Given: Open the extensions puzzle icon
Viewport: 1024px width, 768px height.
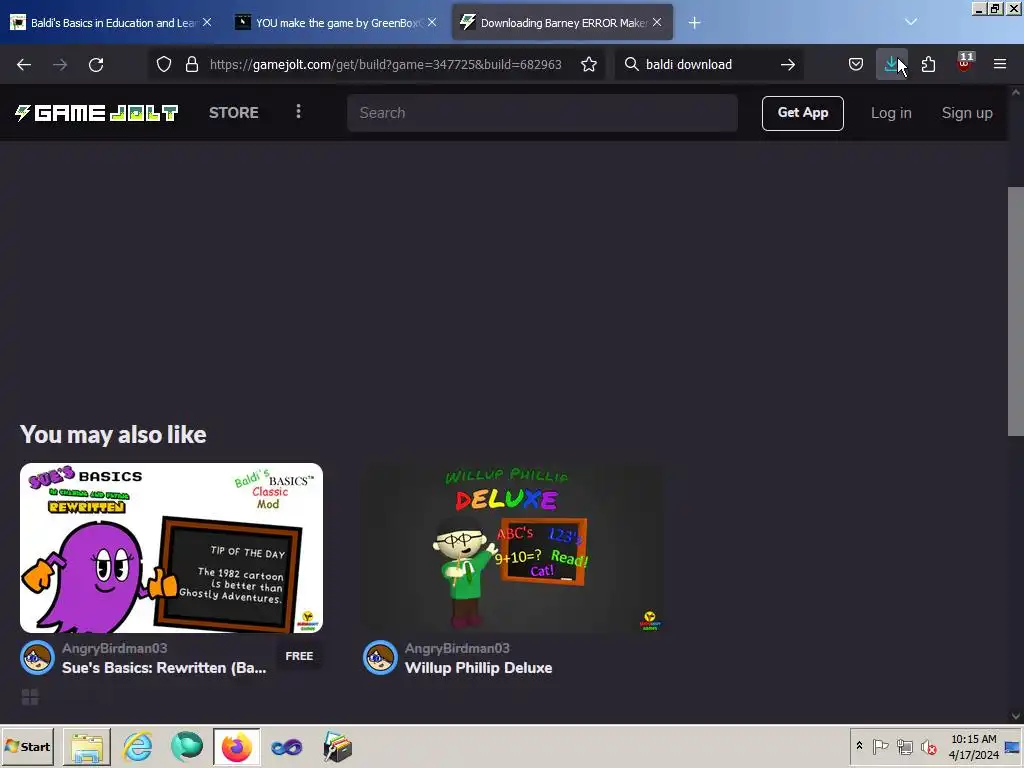Looking at the screenshot, I should [x=928, y=64].
